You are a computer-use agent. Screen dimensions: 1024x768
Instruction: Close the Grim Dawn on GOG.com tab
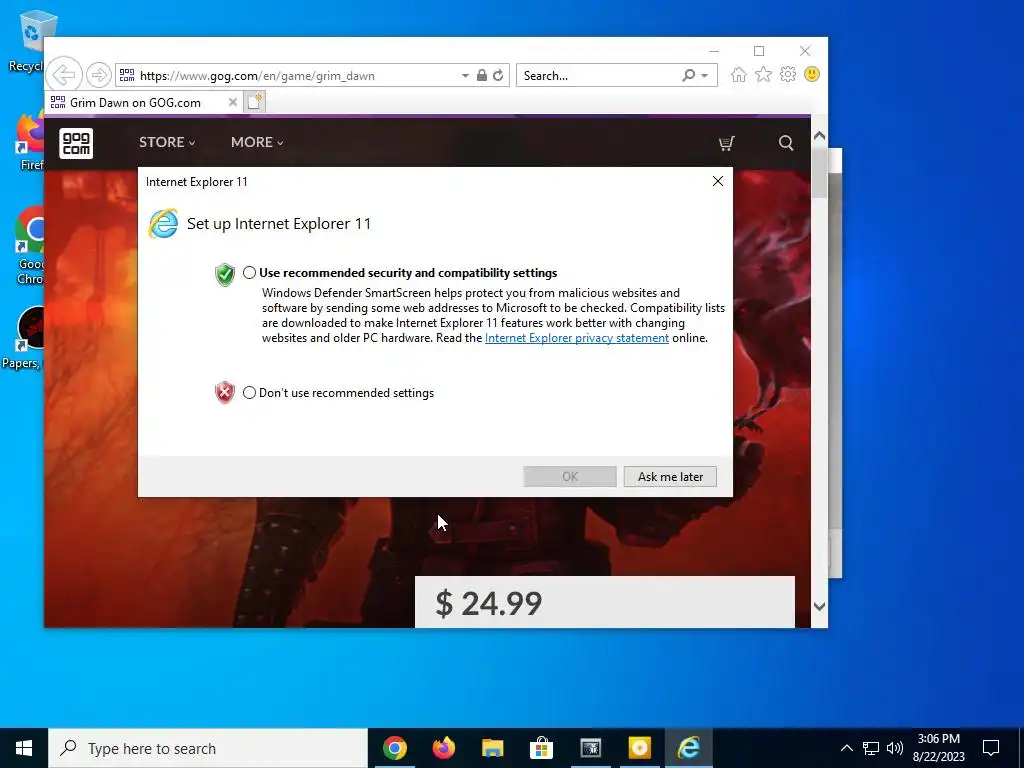tap(232, 102)
